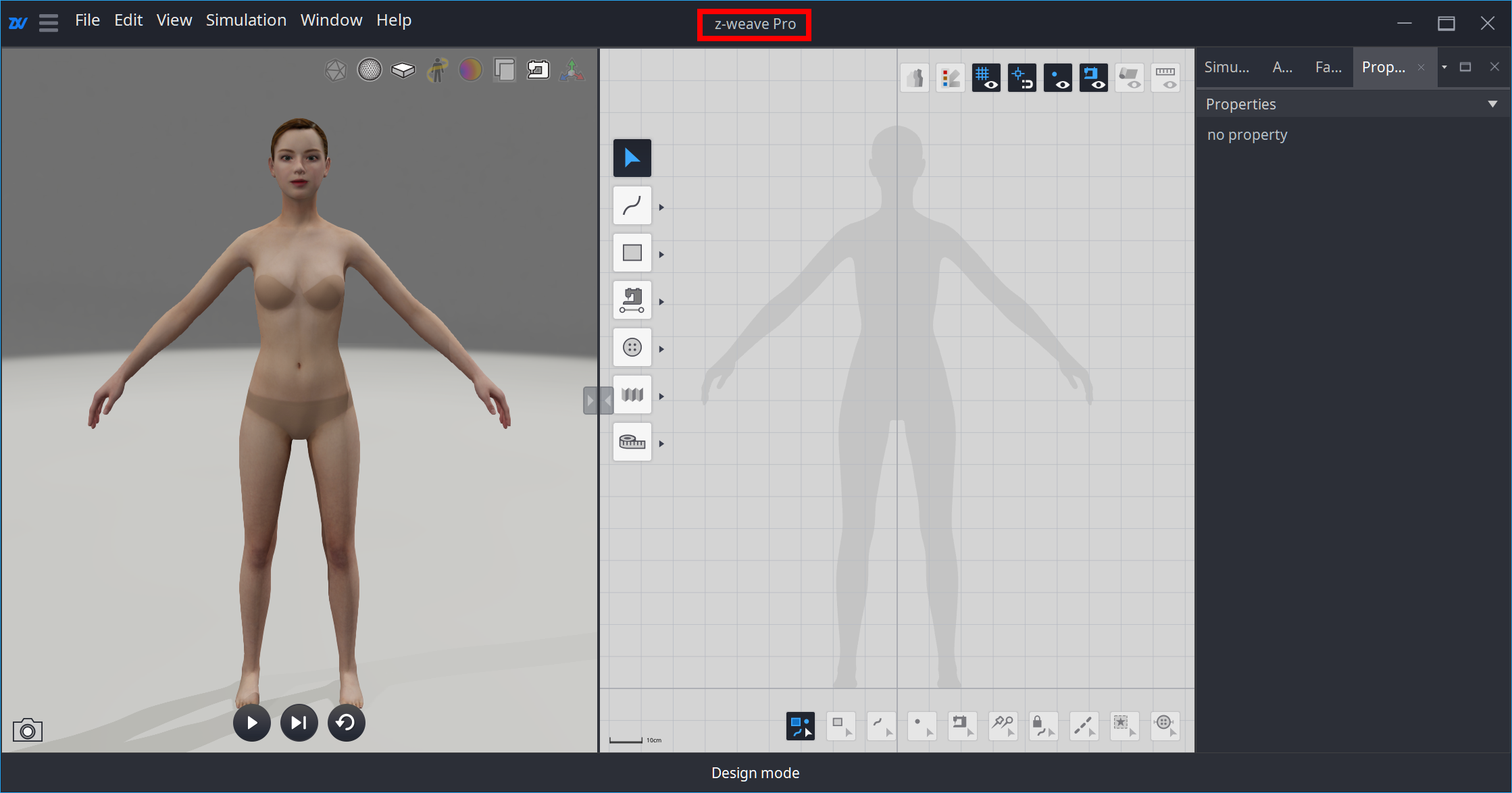This screenshot has height=793, width=1512.
Task: Select the point-only selection filter
Action: tap(922, 726)
